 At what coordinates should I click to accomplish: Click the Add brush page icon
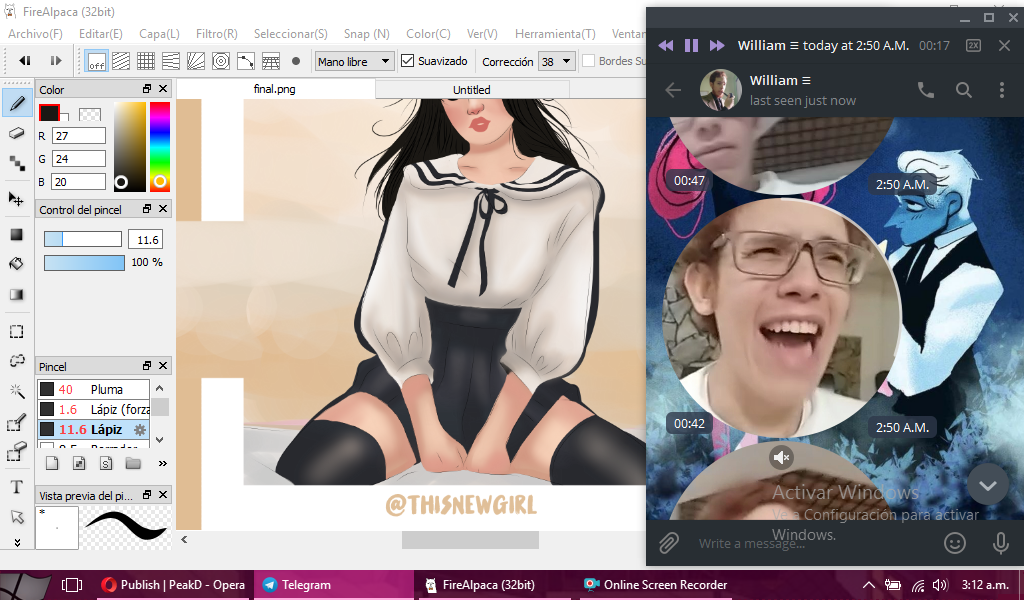(52, 464)
